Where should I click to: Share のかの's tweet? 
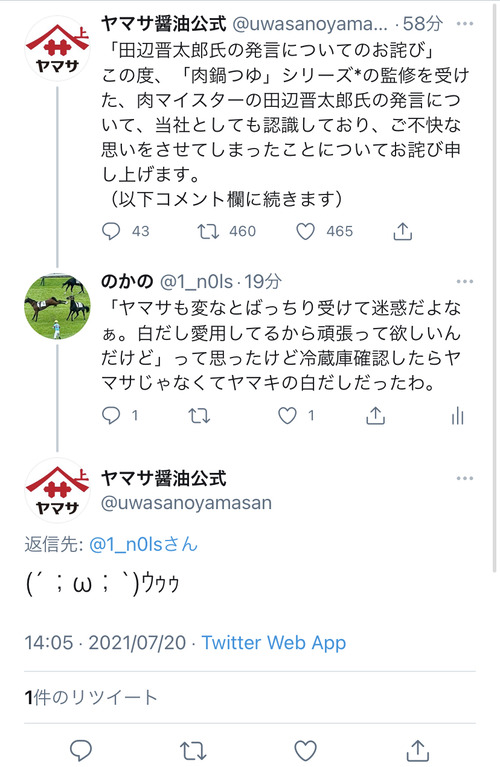tap(375, 415)
